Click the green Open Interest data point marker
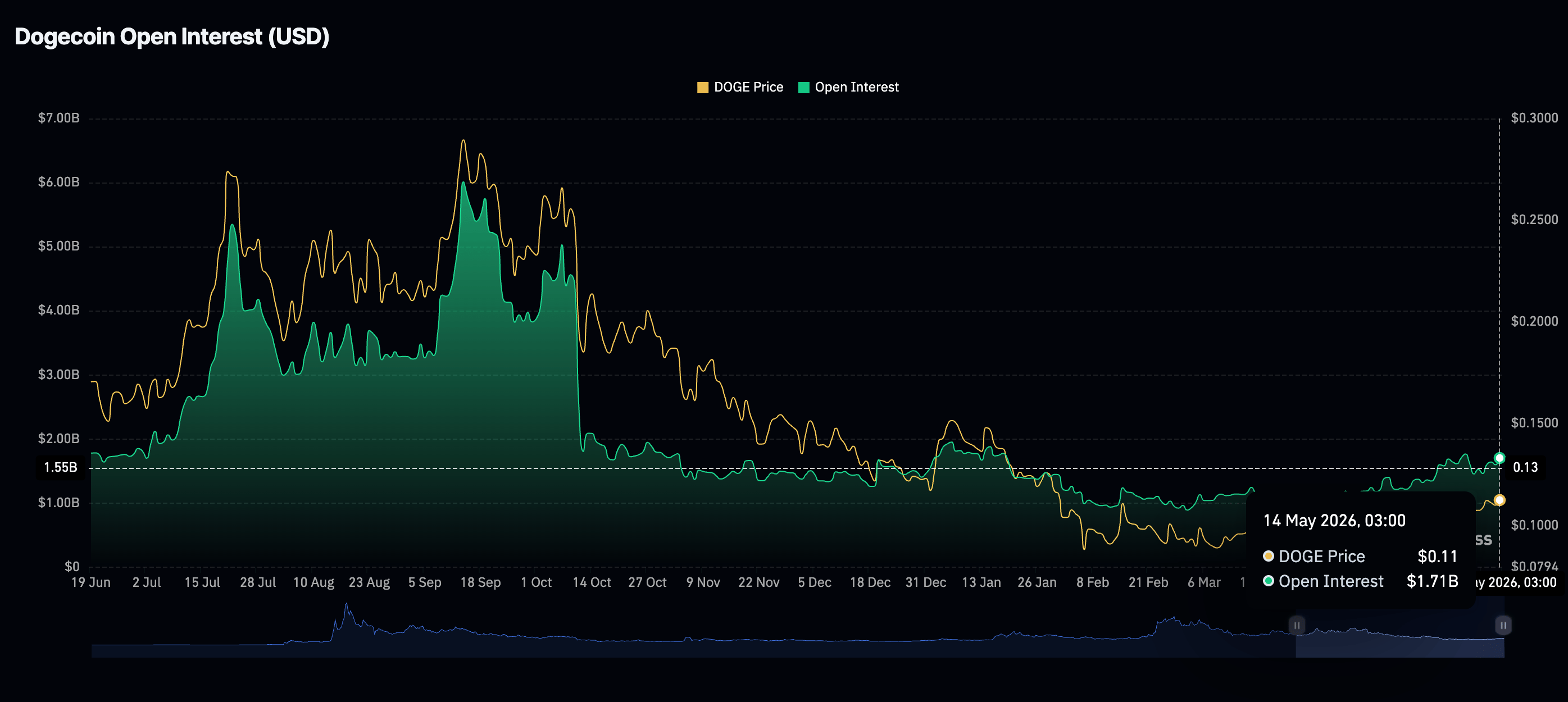Image resolution: width=1568 pixels, height=702 pixels. click(1499, 458)
